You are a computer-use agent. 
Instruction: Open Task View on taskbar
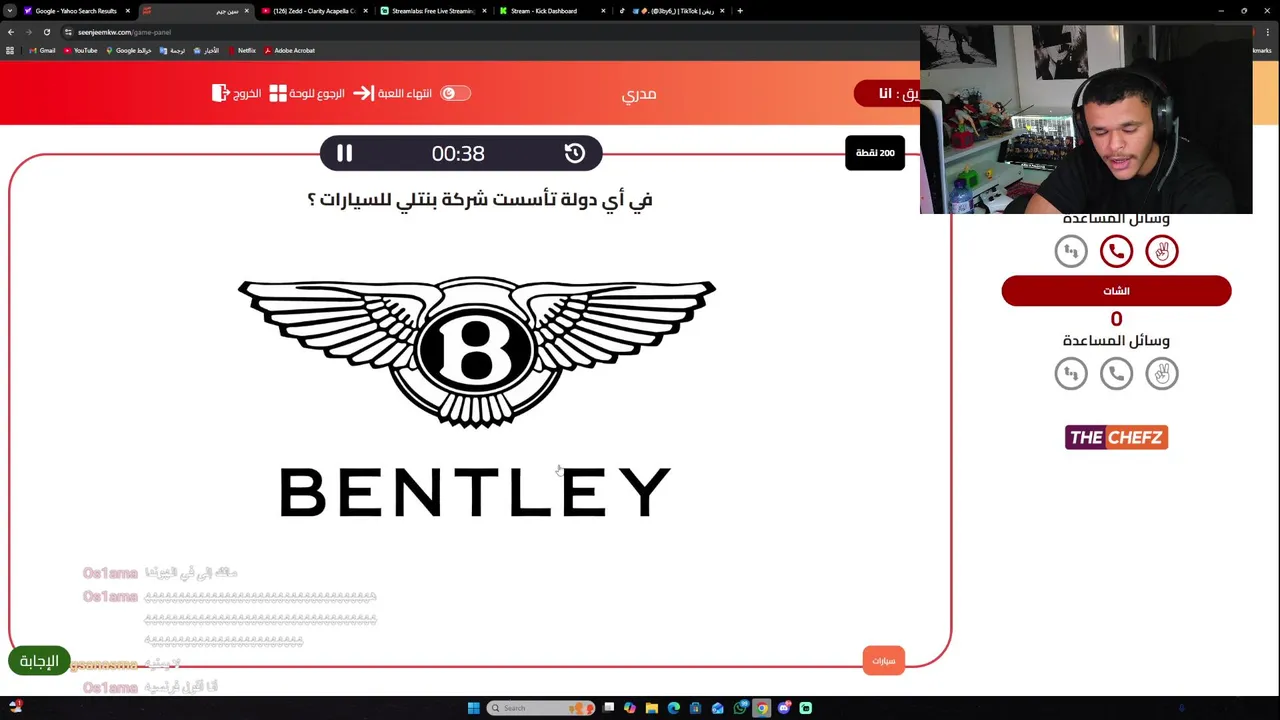coord(608,708)
